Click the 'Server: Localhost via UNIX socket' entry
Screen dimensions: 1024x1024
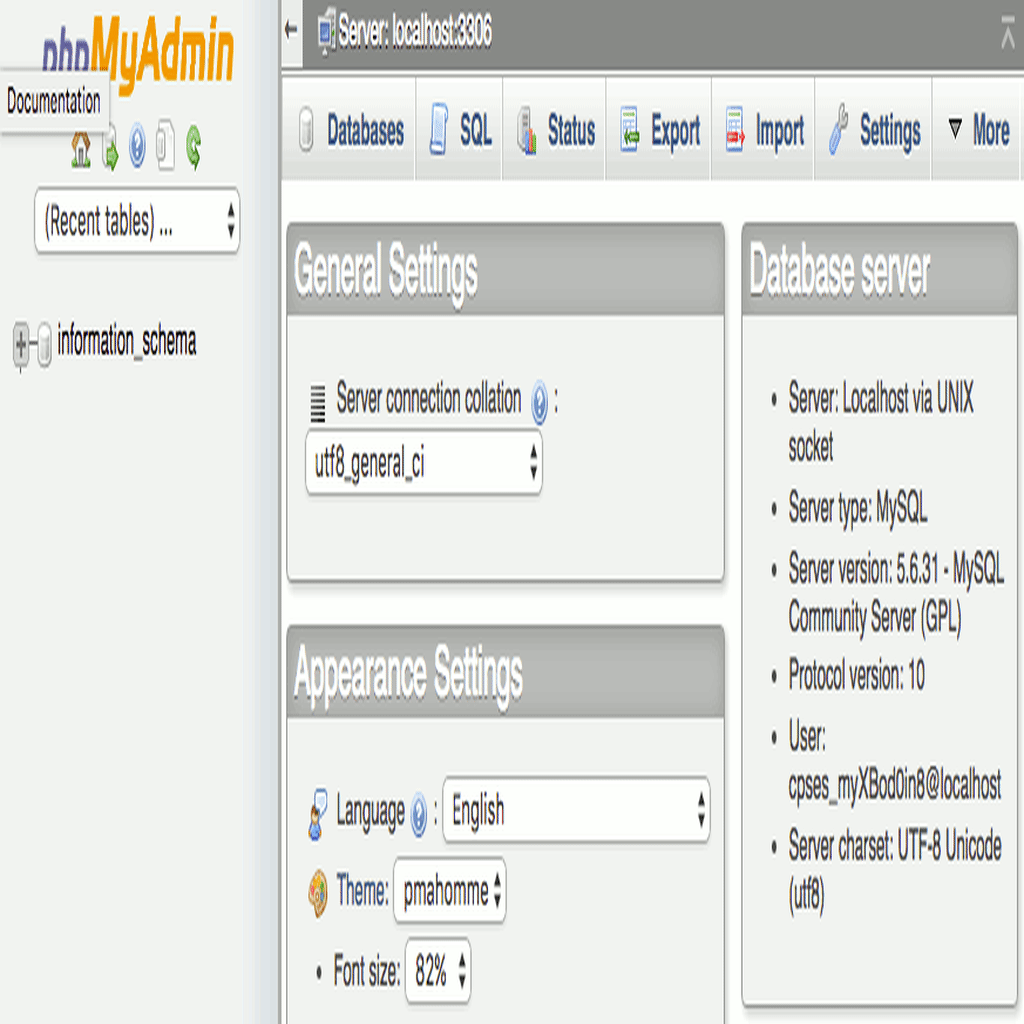881,421
